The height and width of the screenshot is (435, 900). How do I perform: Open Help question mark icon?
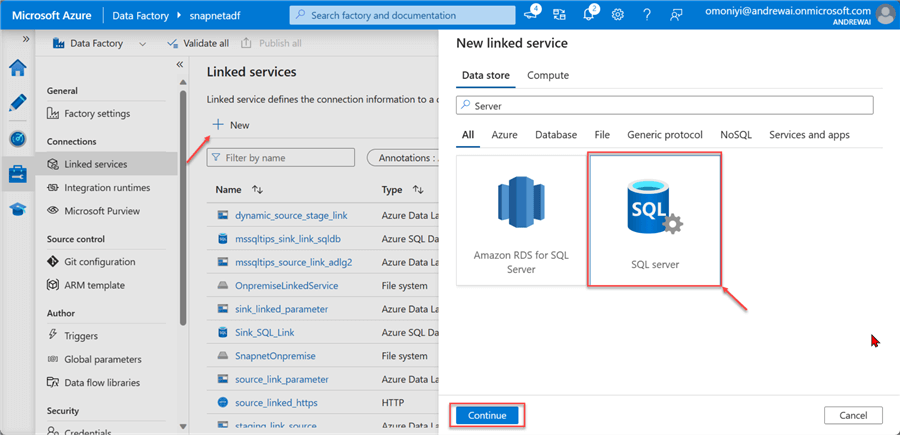647,15
